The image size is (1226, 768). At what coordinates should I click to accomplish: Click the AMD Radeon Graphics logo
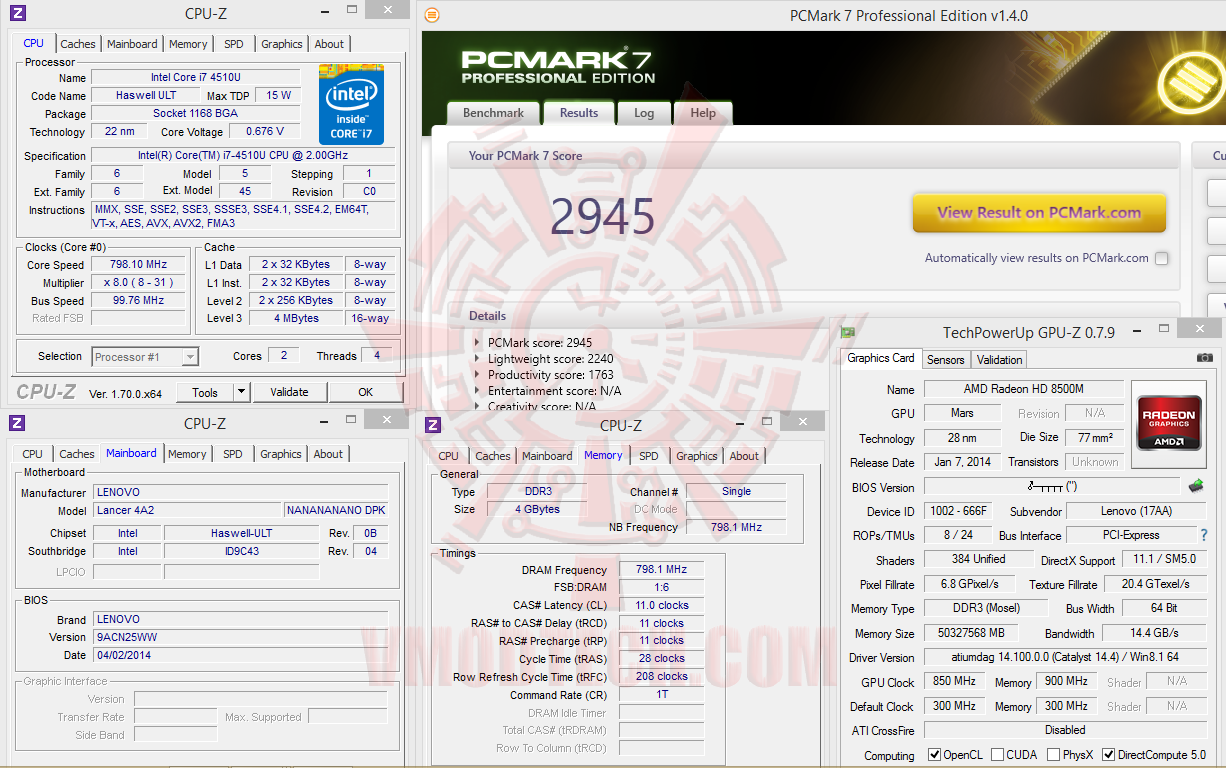(x=1168, y=422)
